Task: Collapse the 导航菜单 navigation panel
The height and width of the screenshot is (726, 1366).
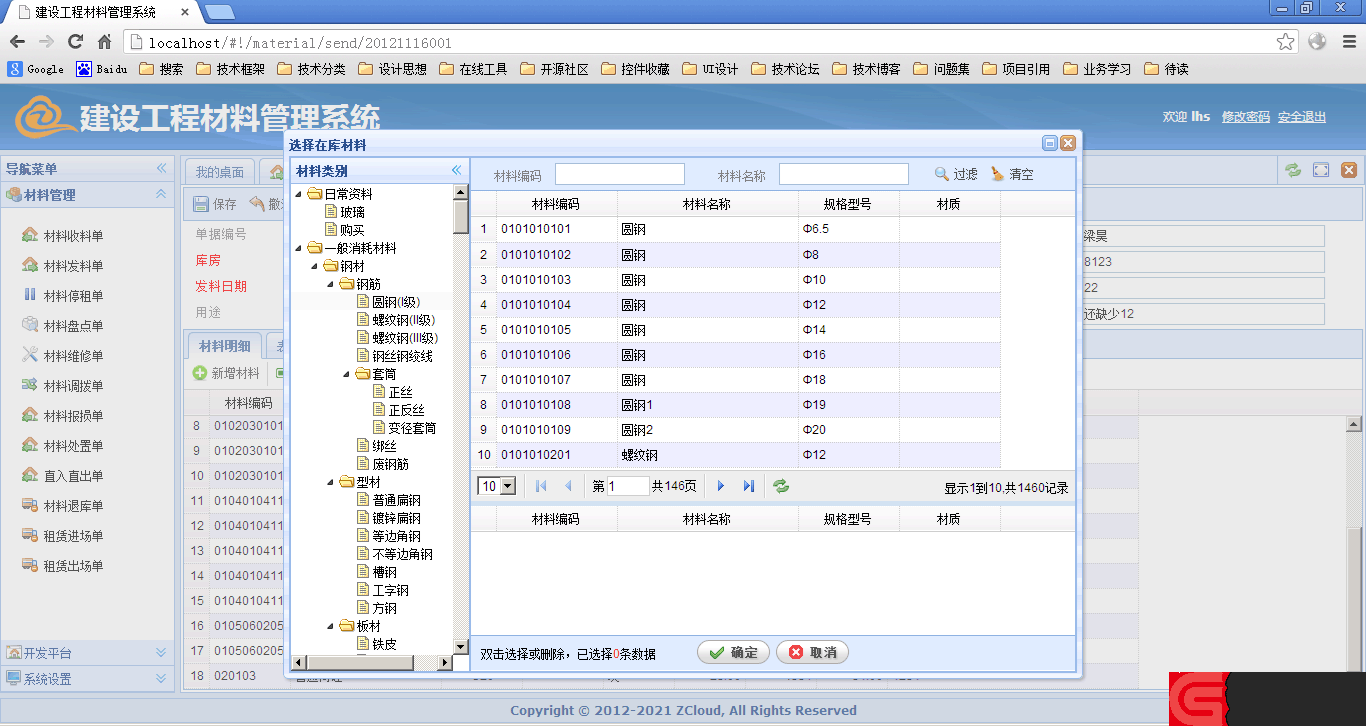Action: coord(161,169)
